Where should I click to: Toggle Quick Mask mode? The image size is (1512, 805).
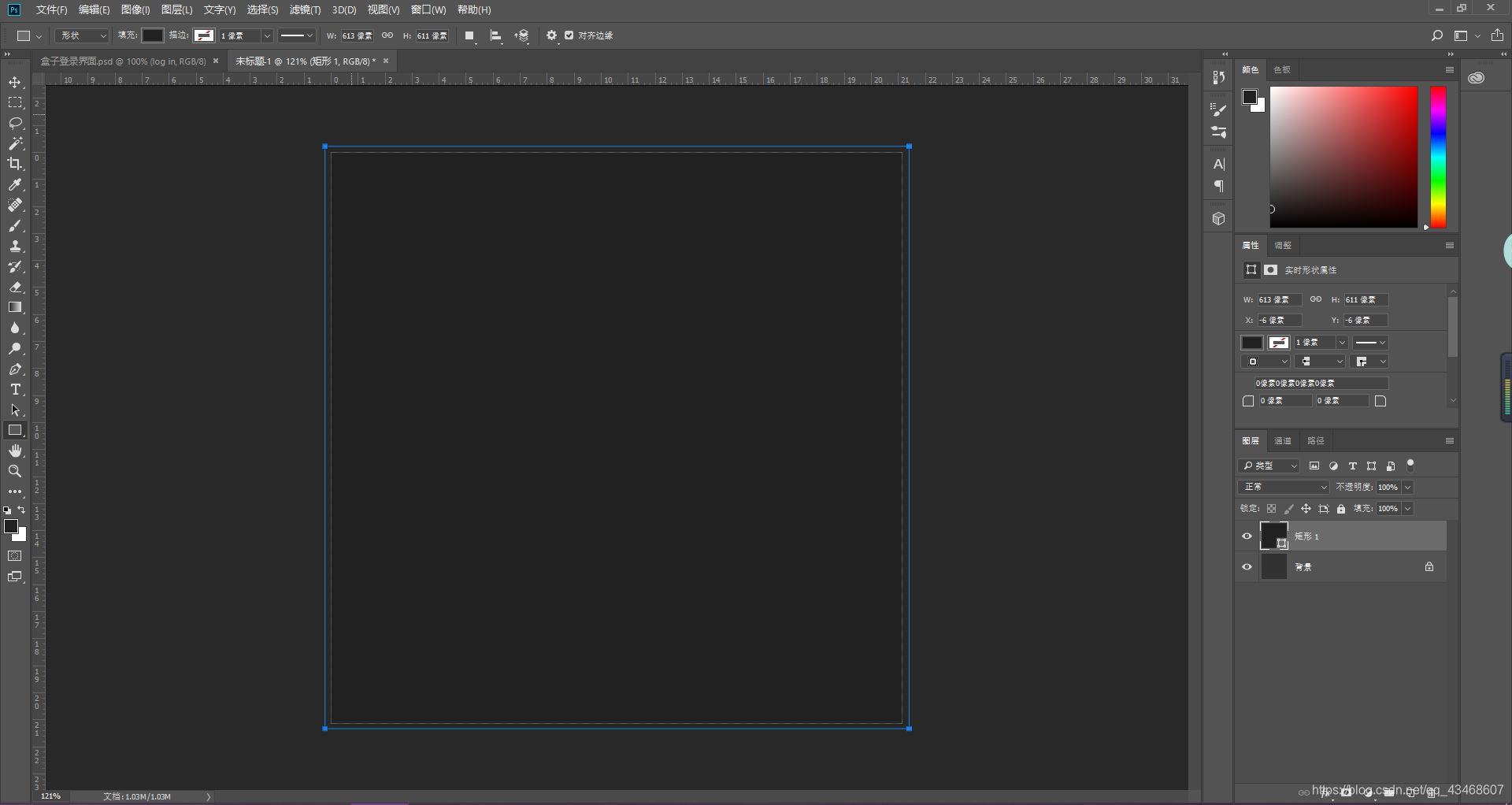pos(15,556)
